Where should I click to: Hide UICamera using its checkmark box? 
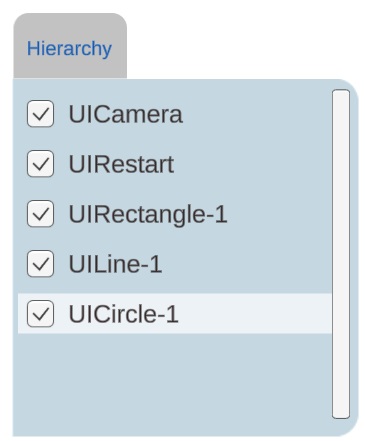coord(40,114)
